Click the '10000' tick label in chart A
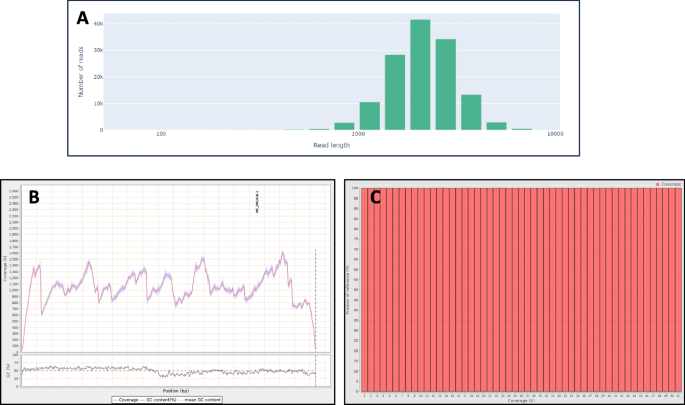 [555, 134]
